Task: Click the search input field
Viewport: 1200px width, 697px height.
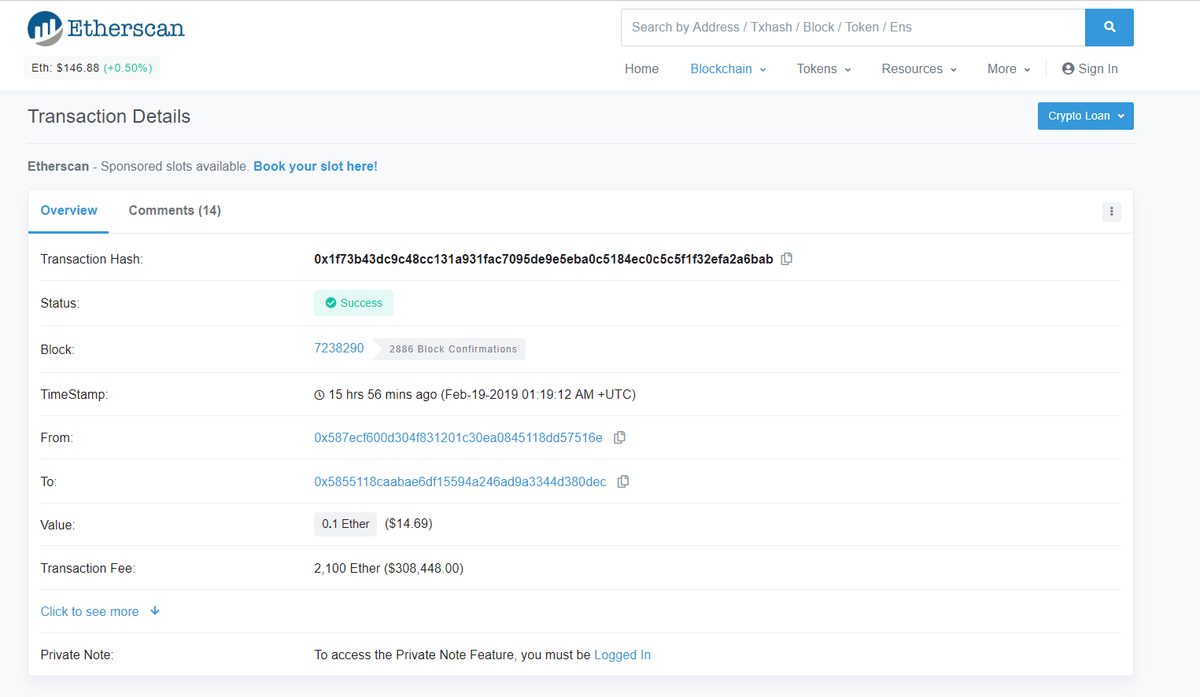Action: [853, 27]
